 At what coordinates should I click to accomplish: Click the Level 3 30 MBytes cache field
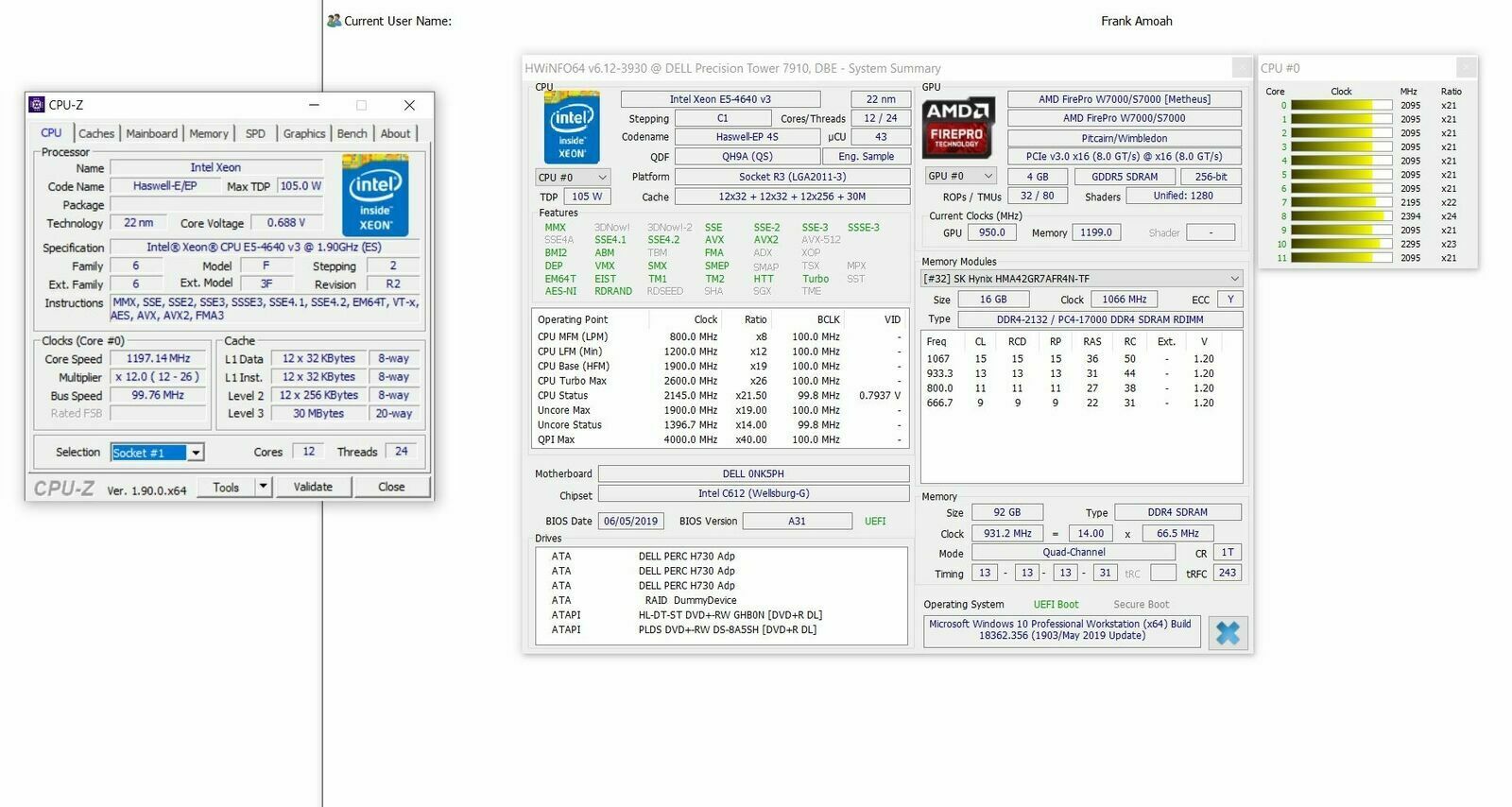tap(318, 414)
